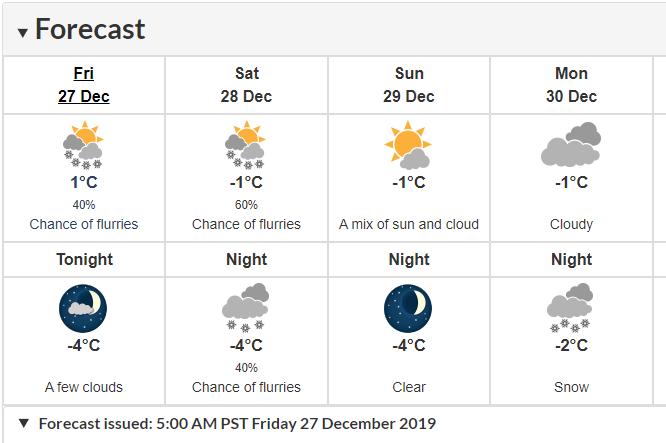The image size is (666, 443).
Task: Click Monday night's snow cloud icon
Action: (x=571, y=308)
